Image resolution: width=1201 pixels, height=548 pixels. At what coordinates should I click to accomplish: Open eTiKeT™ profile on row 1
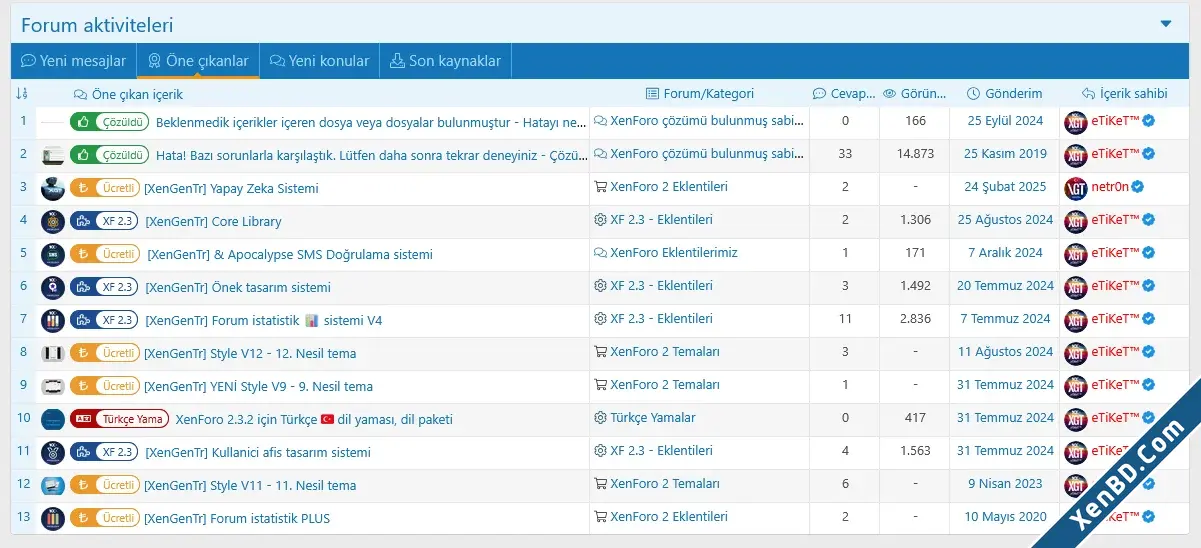click(x=1115, y=121)
